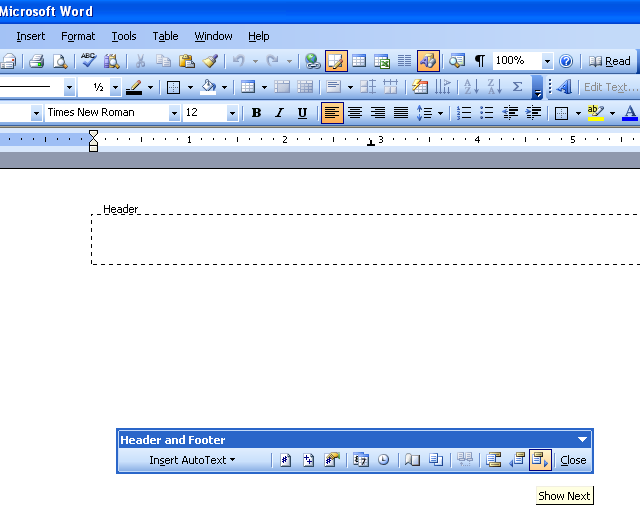640x529 pixels.
Task: Select the Format Painter brush
Action: pos(210,61)
